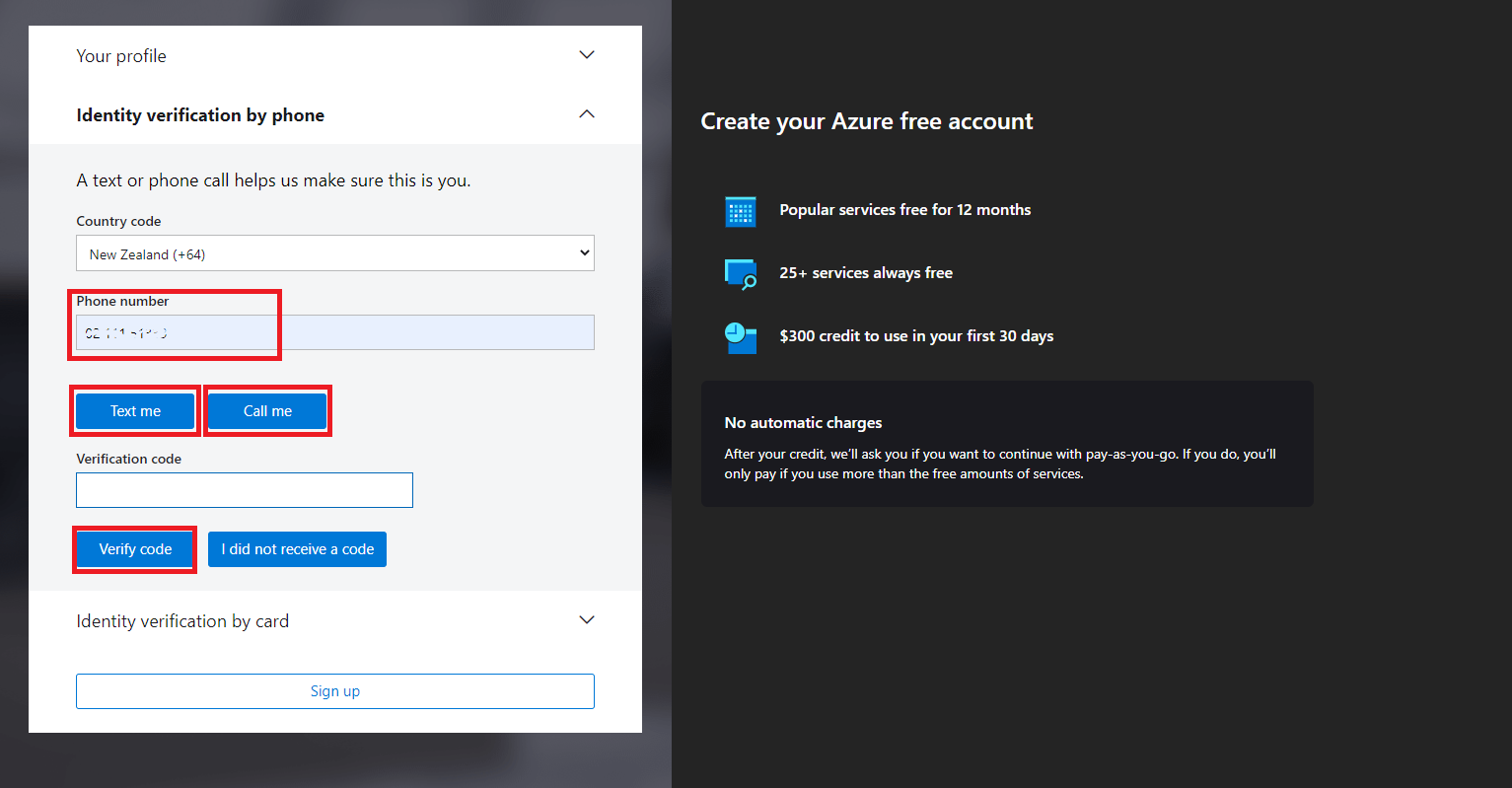Click the monitor search icon beside 25+ services
The height and width of the screenshot is (788, 1512).
point(741,274)
